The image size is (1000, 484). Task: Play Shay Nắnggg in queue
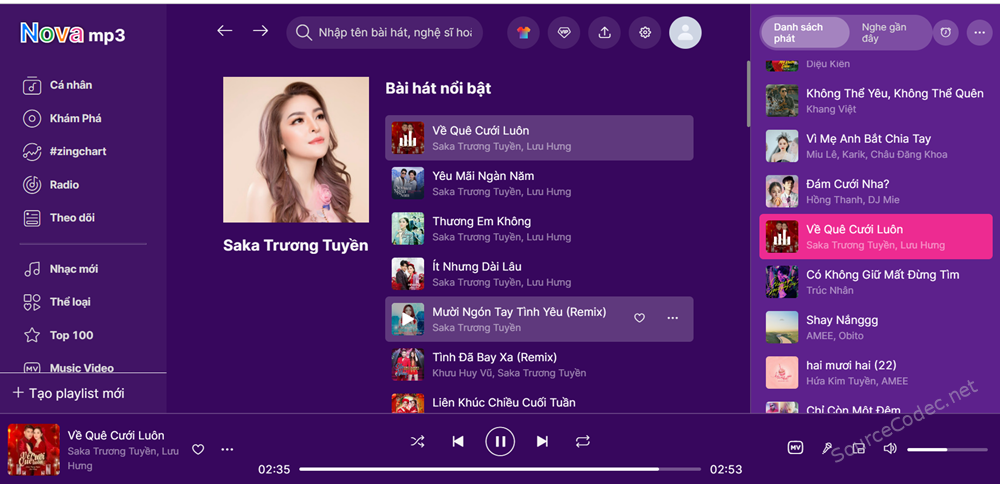pos(876,327)
